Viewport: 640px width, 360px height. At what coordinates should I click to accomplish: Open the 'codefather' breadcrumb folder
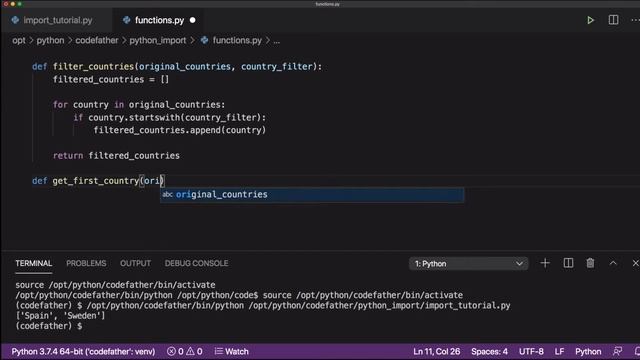pos(97,40)
